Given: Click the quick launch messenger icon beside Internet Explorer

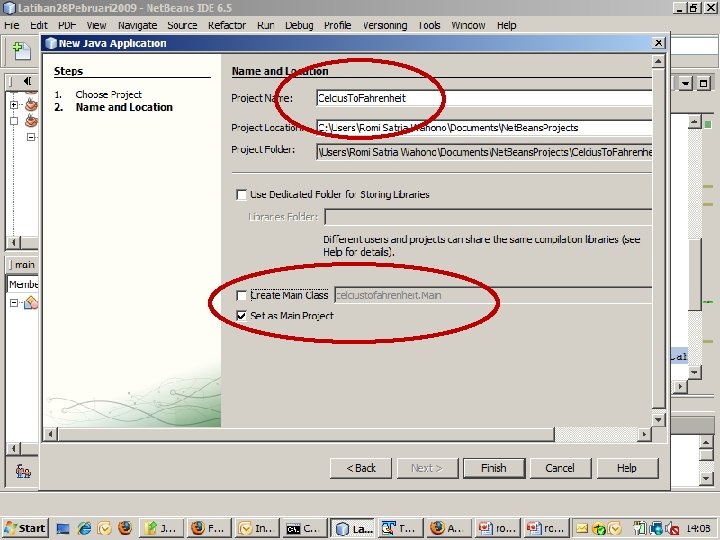Looking at the screenshot, I should click(104, 529).
